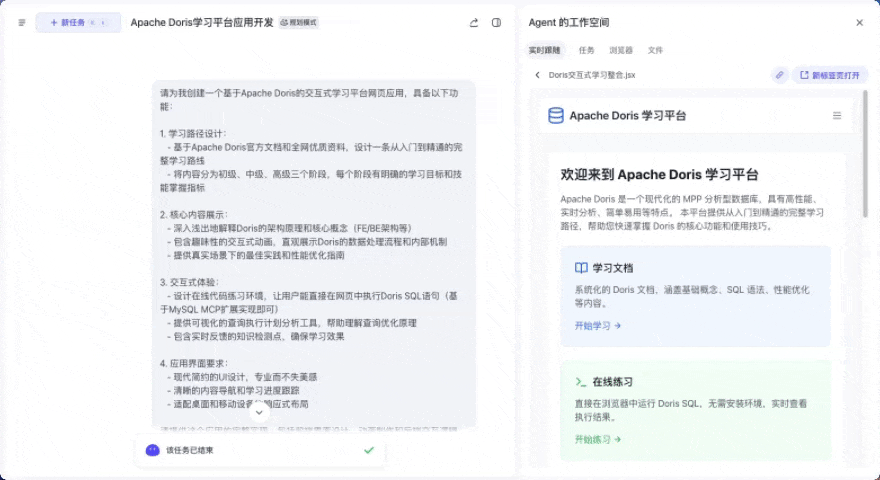Click the 新任务 button

pos(78,22)
